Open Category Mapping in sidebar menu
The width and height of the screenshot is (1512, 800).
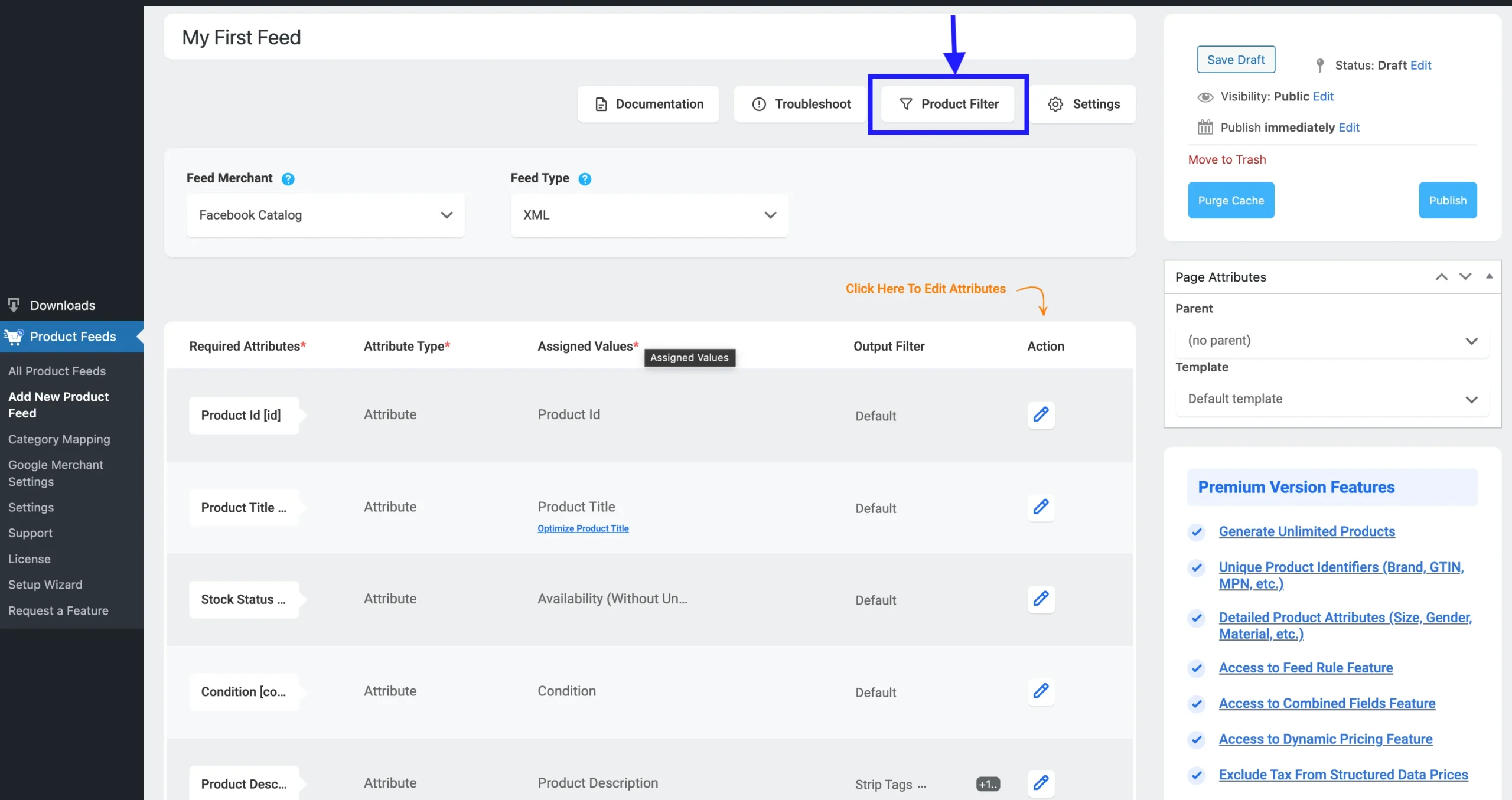[x=59, y=439]
